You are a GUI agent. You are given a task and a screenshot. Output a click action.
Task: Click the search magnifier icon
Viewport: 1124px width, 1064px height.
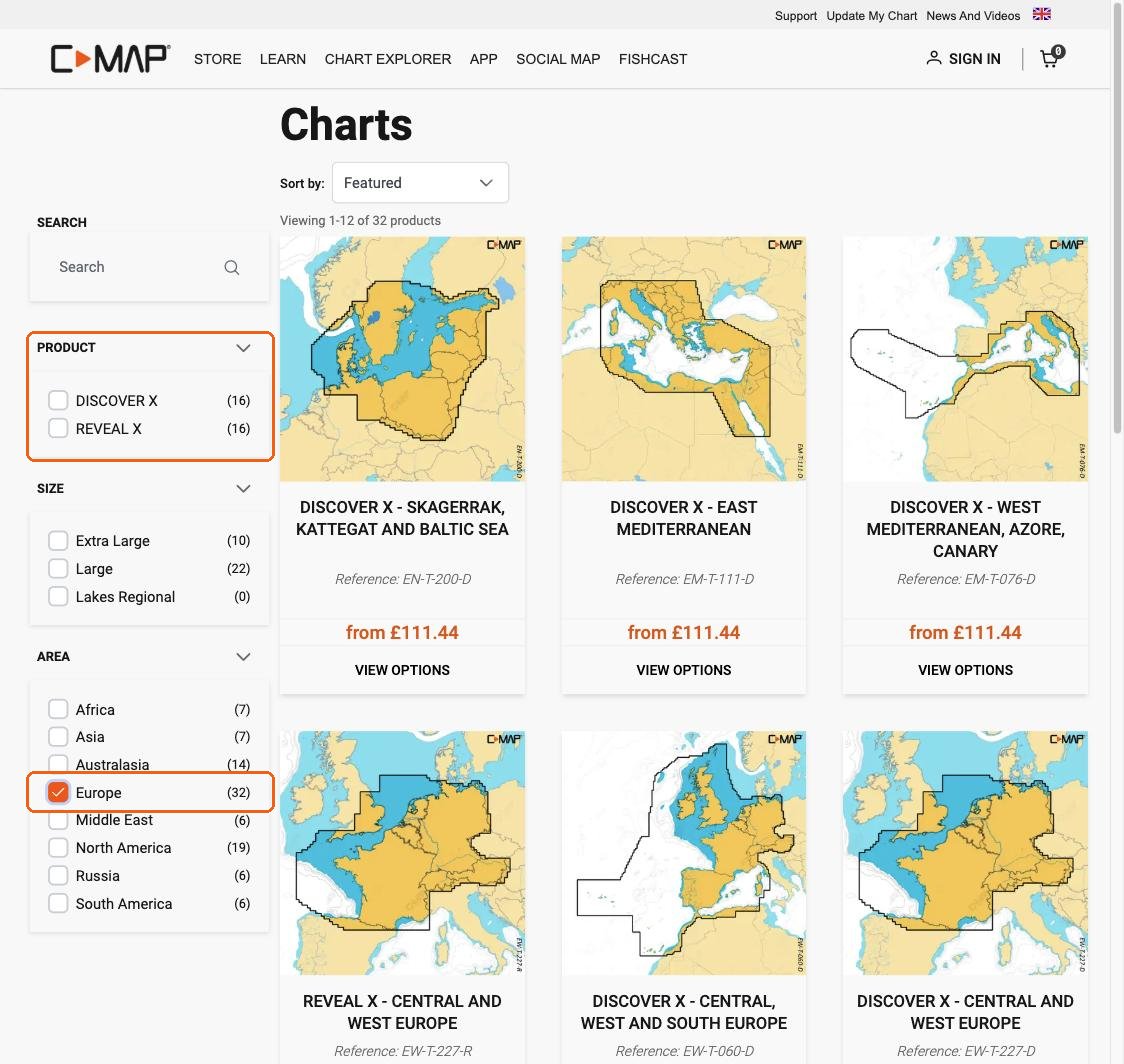[x=232, y=267]
